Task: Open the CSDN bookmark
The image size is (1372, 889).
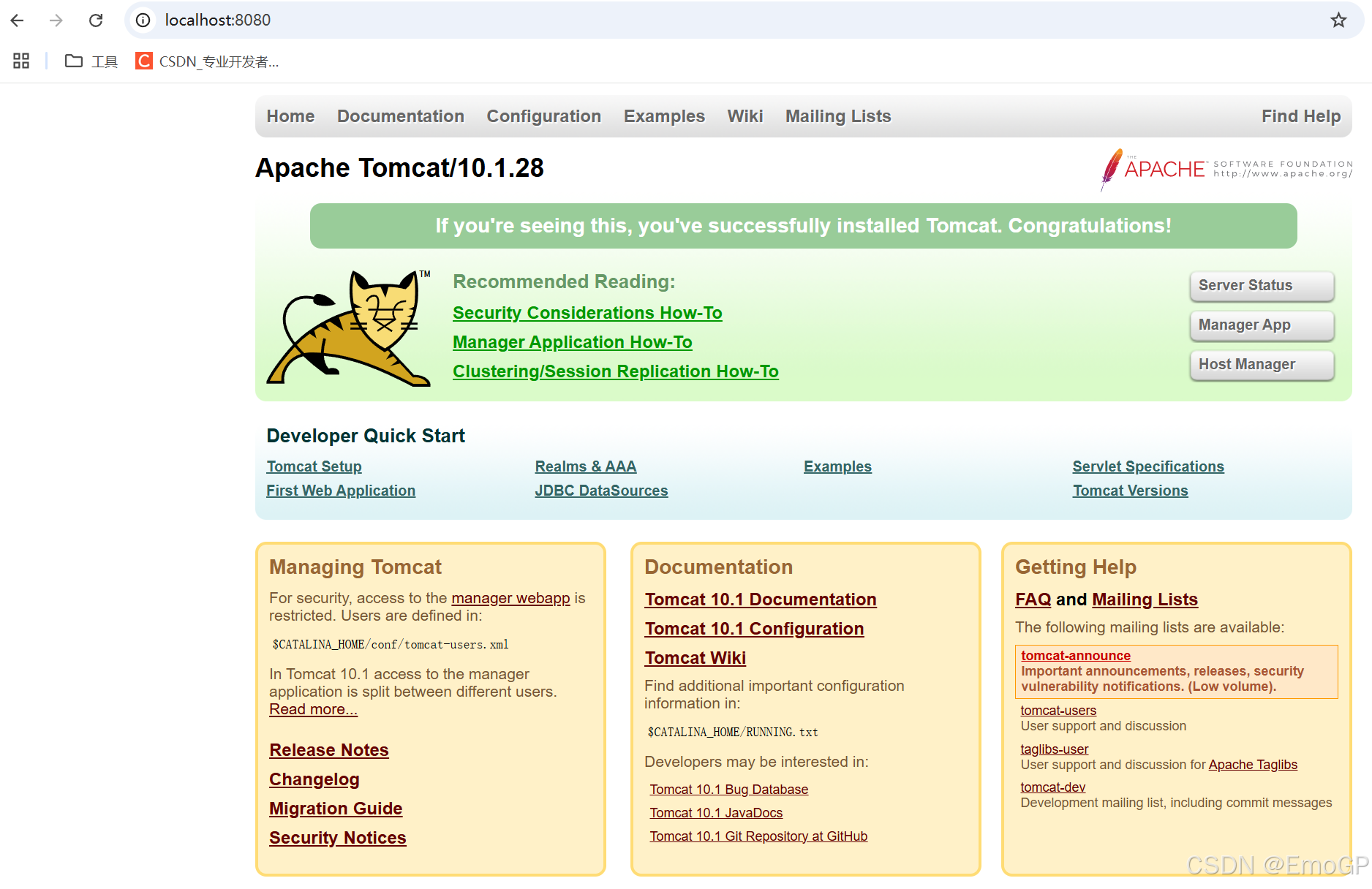Action: [x=207, y=61]
